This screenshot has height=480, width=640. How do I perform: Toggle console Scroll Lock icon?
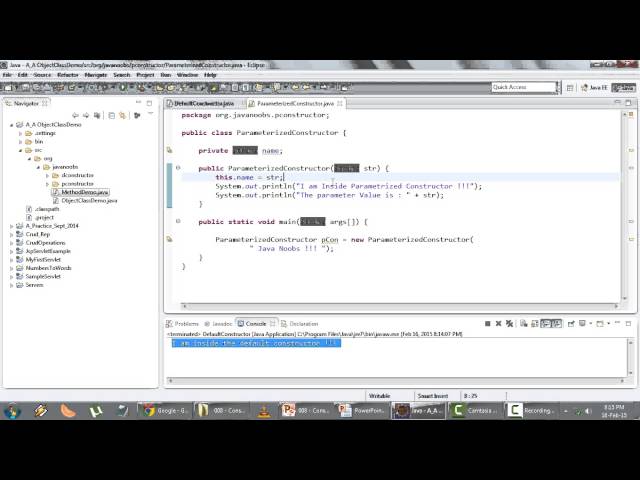click(534, 324)
